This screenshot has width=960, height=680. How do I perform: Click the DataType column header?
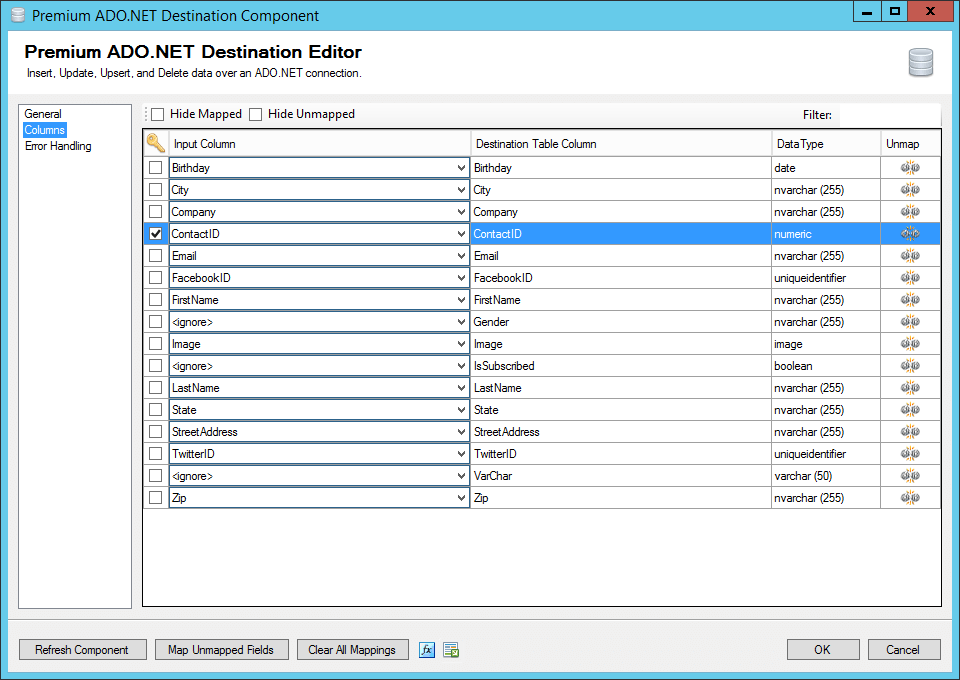click(x=826, y=144)
